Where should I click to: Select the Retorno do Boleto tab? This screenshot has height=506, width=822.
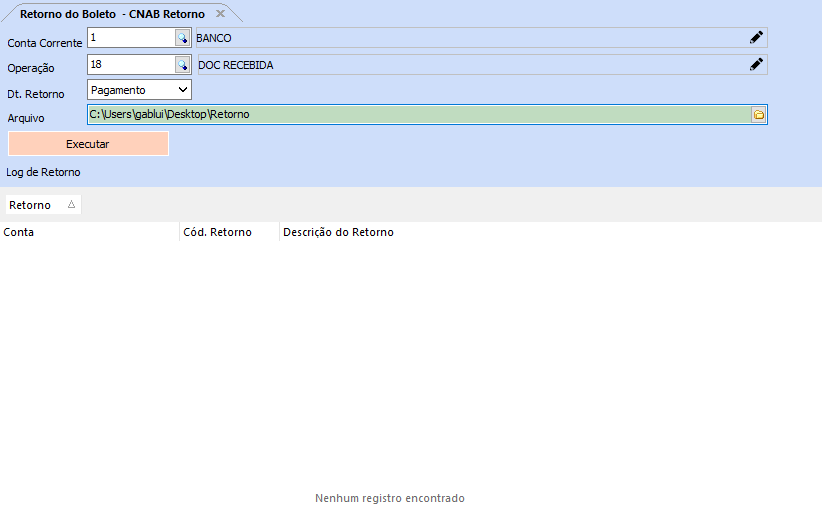tap(110, 14)
